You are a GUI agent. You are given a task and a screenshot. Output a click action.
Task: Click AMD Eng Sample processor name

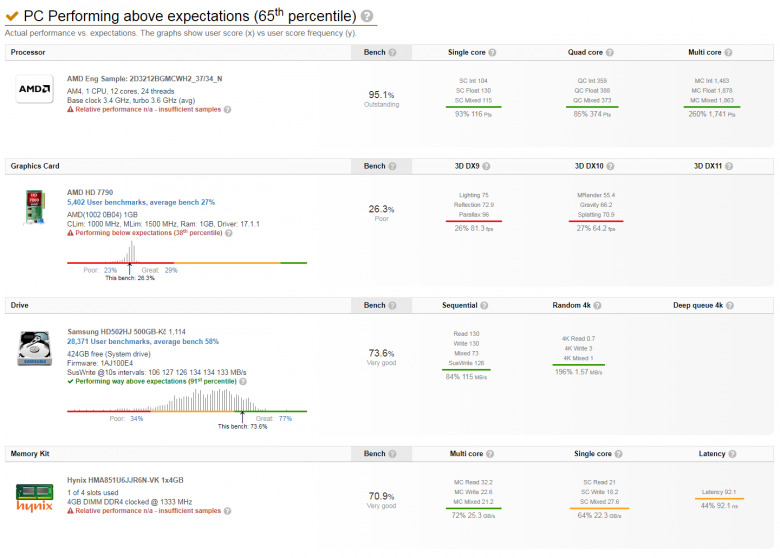(145, 79)
